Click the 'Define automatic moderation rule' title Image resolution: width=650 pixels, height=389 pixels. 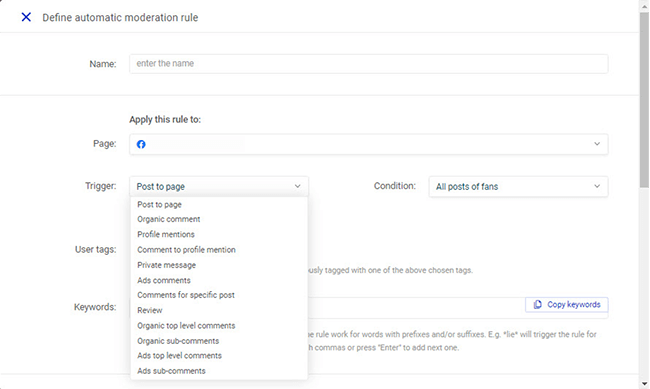(120, 17)
